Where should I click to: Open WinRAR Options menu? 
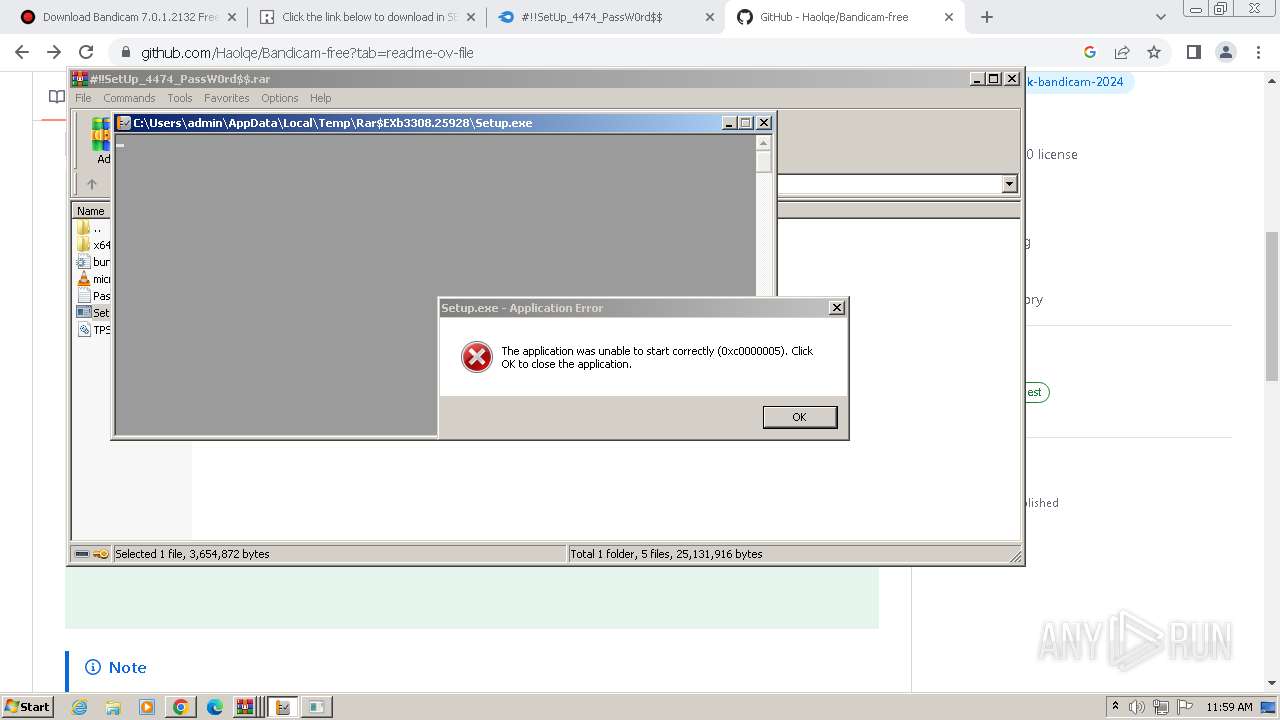click(280, 98)
